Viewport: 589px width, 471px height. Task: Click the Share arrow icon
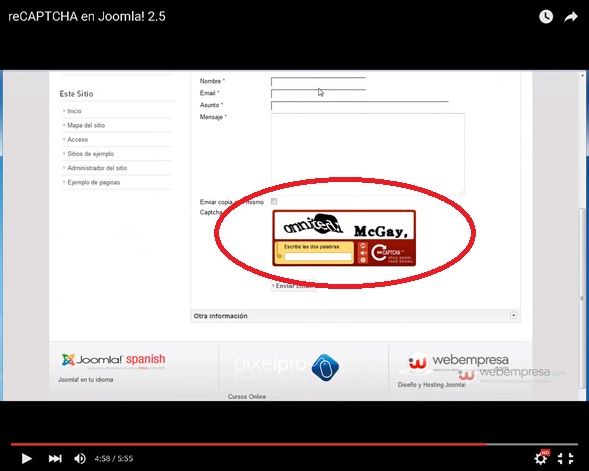pyautogui.click(x=571, y=17)
